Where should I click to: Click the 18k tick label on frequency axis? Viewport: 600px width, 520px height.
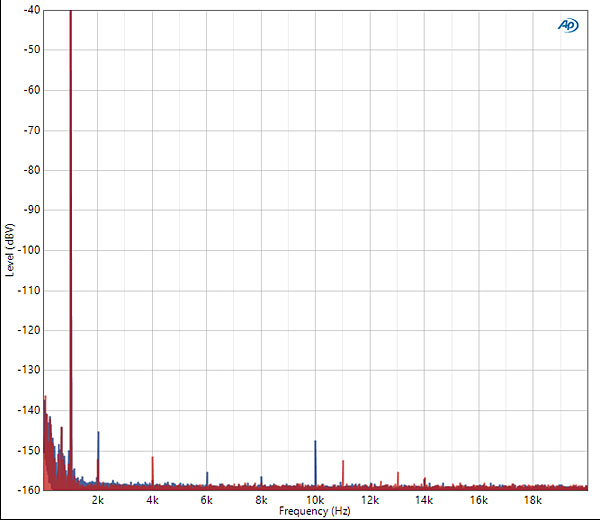tap(532, 500)
